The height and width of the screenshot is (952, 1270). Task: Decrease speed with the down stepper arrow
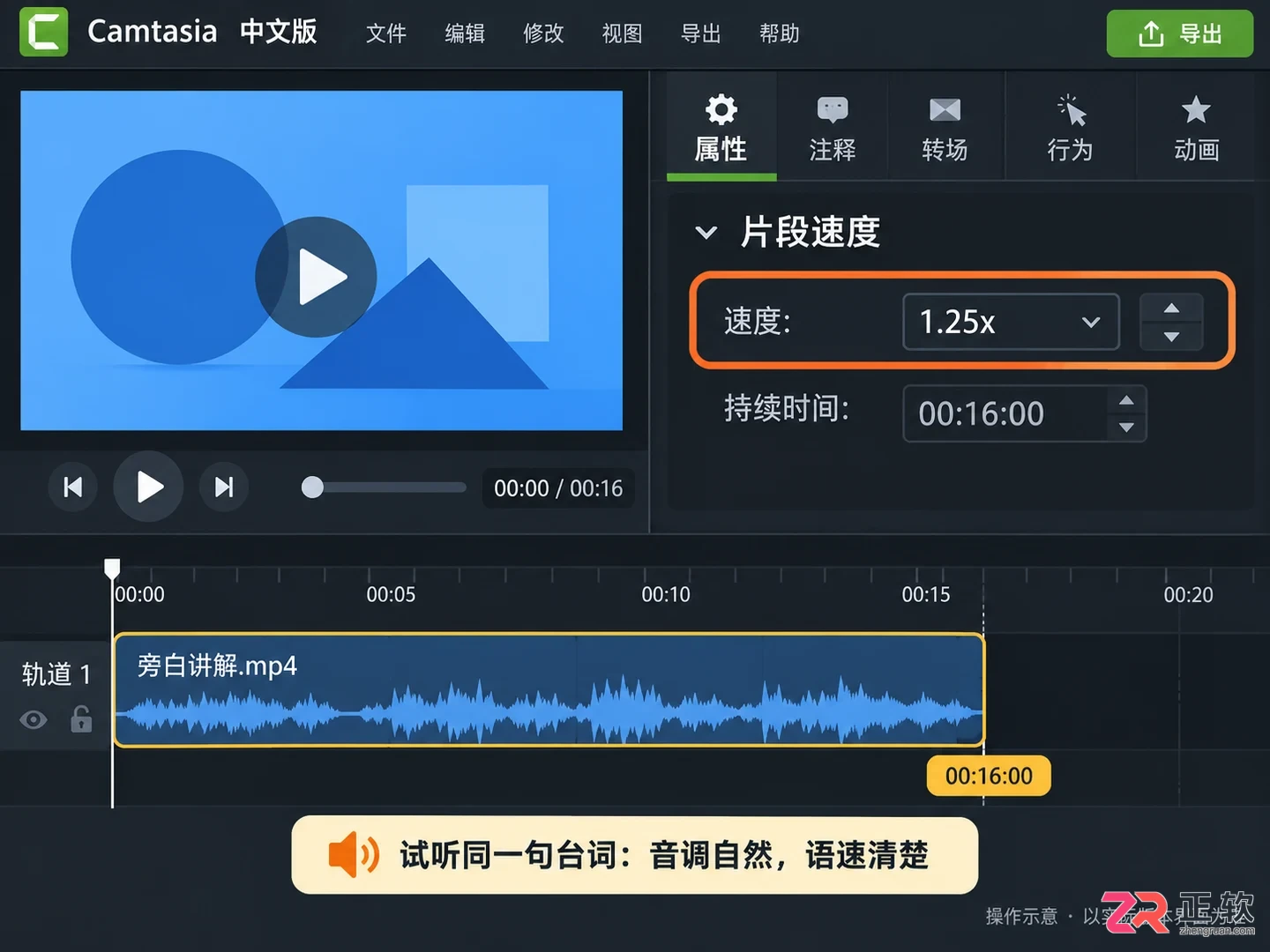1171,337
